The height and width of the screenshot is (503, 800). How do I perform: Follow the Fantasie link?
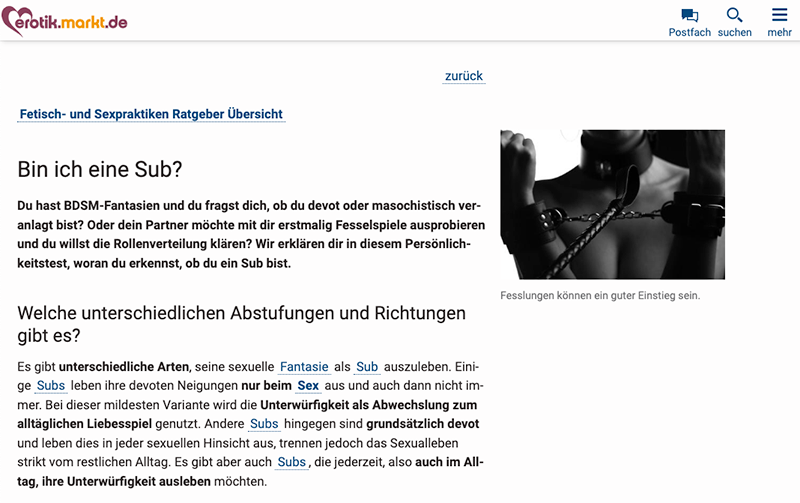[x=304, y=367]
